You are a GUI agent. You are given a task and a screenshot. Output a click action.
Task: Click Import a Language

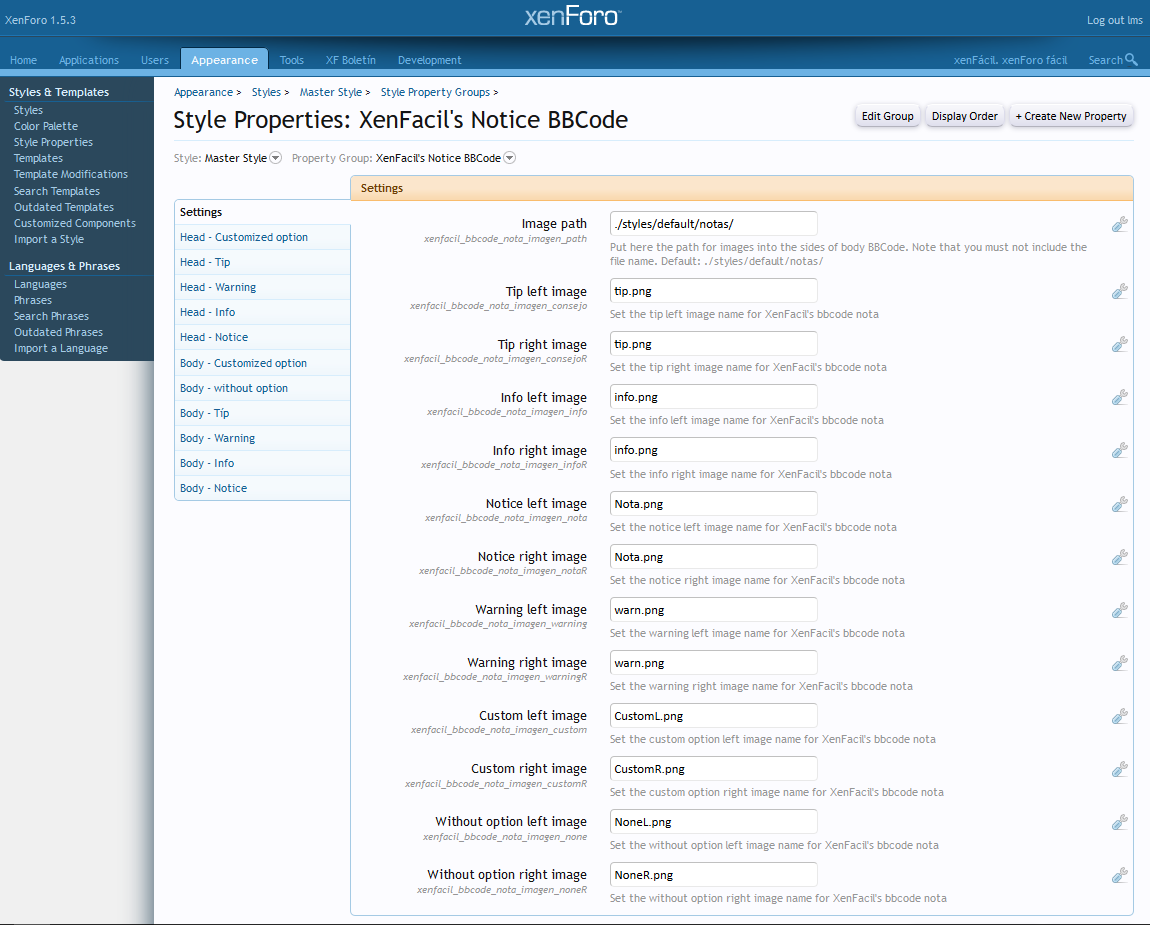61,348
